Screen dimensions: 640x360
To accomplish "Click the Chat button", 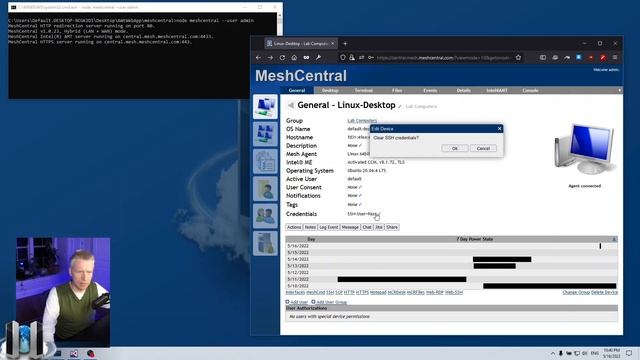I will coord(367,227).
